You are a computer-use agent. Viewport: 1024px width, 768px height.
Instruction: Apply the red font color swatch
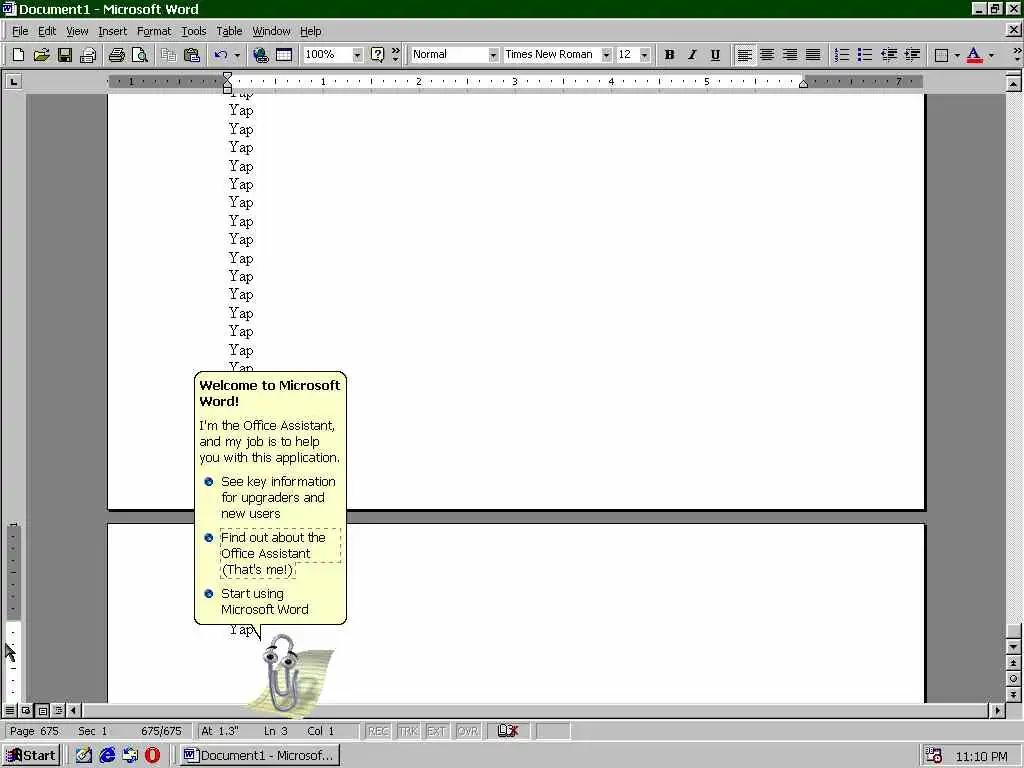pos(974,55)
